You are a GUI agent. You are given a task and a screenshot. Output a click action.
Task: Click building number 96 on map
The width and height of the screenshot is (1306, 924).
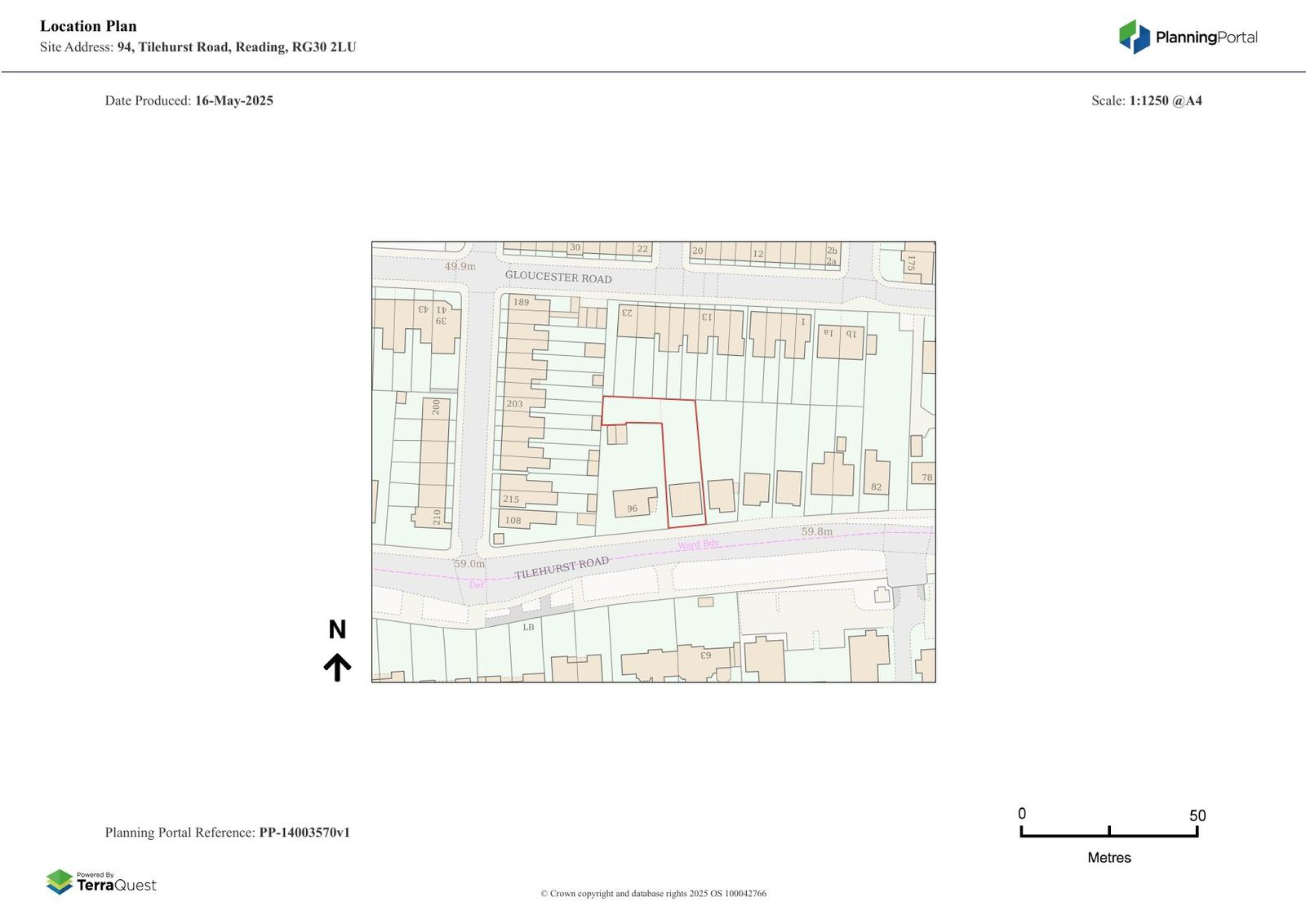coord(632,509)
